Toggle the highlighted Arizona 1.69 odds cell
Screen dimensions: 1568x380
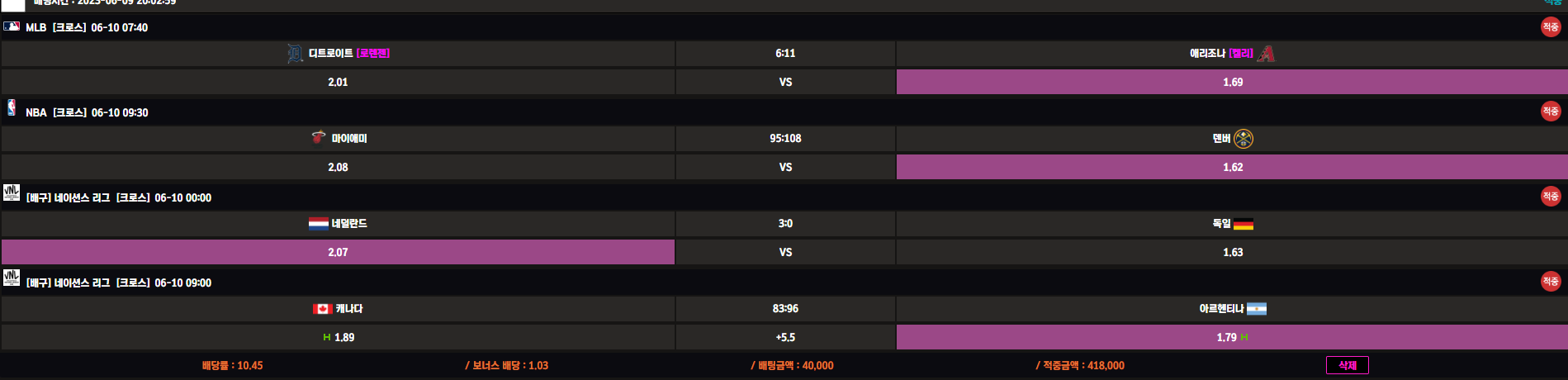pos(1232,82)
